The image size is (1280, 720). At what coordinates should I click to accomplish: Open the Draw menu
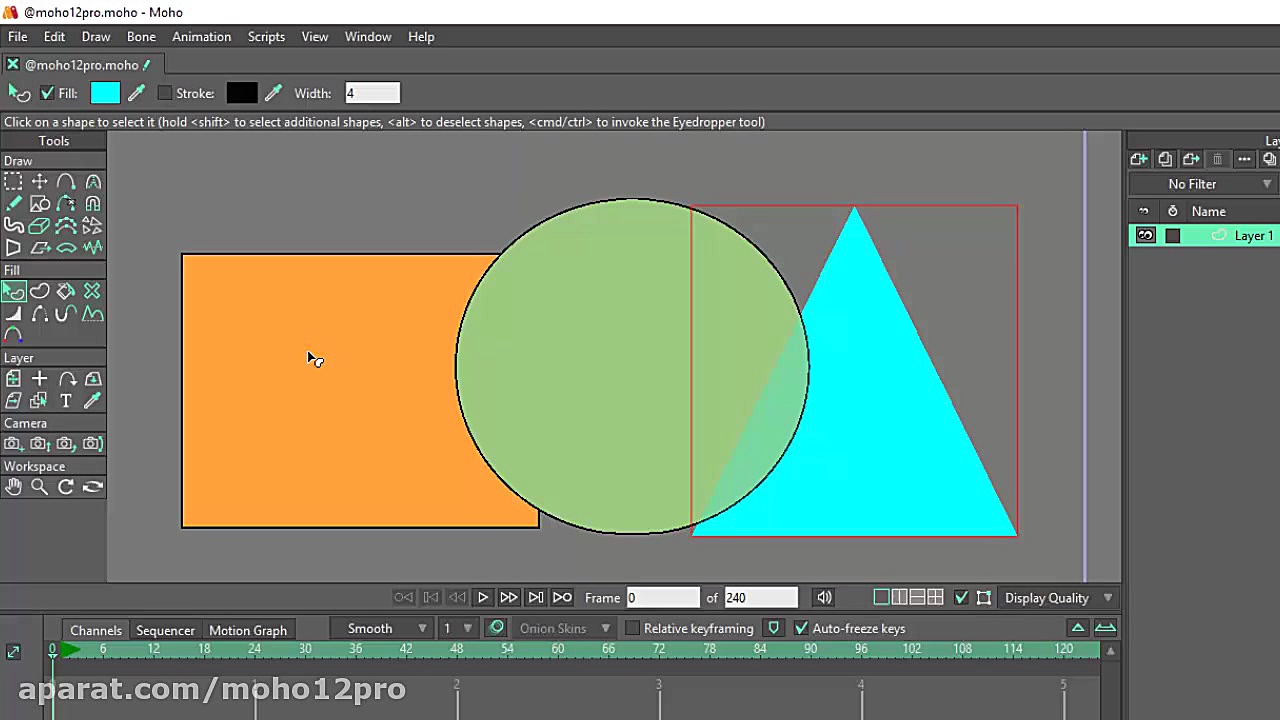pyautogui.click(x=96, y=37)
